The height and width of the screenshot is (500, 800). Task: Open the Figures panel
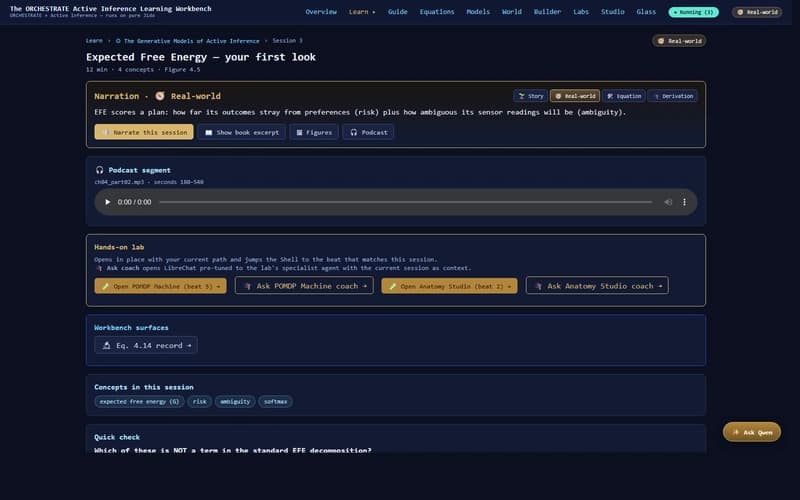click(x=313, y=132)
